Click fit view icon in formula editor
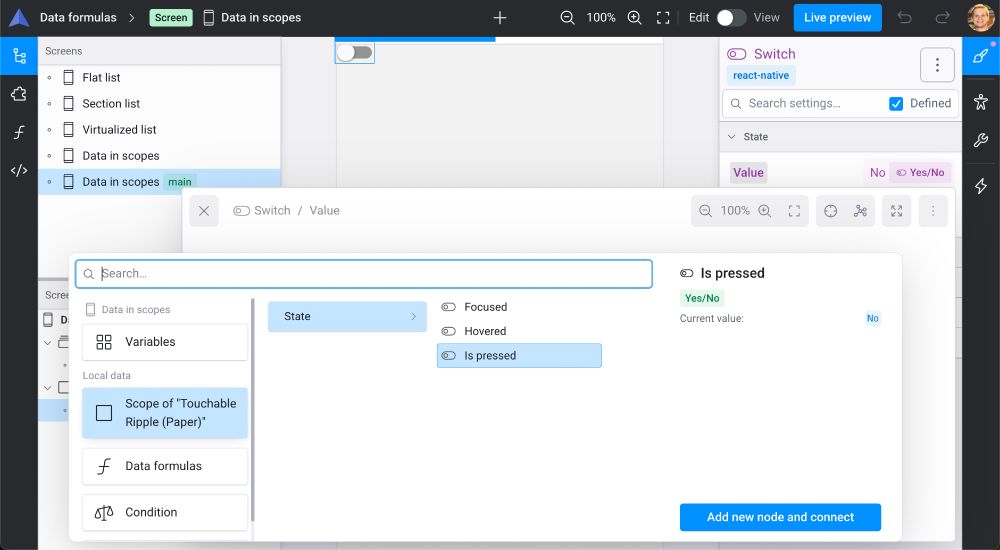 (794, 211)
